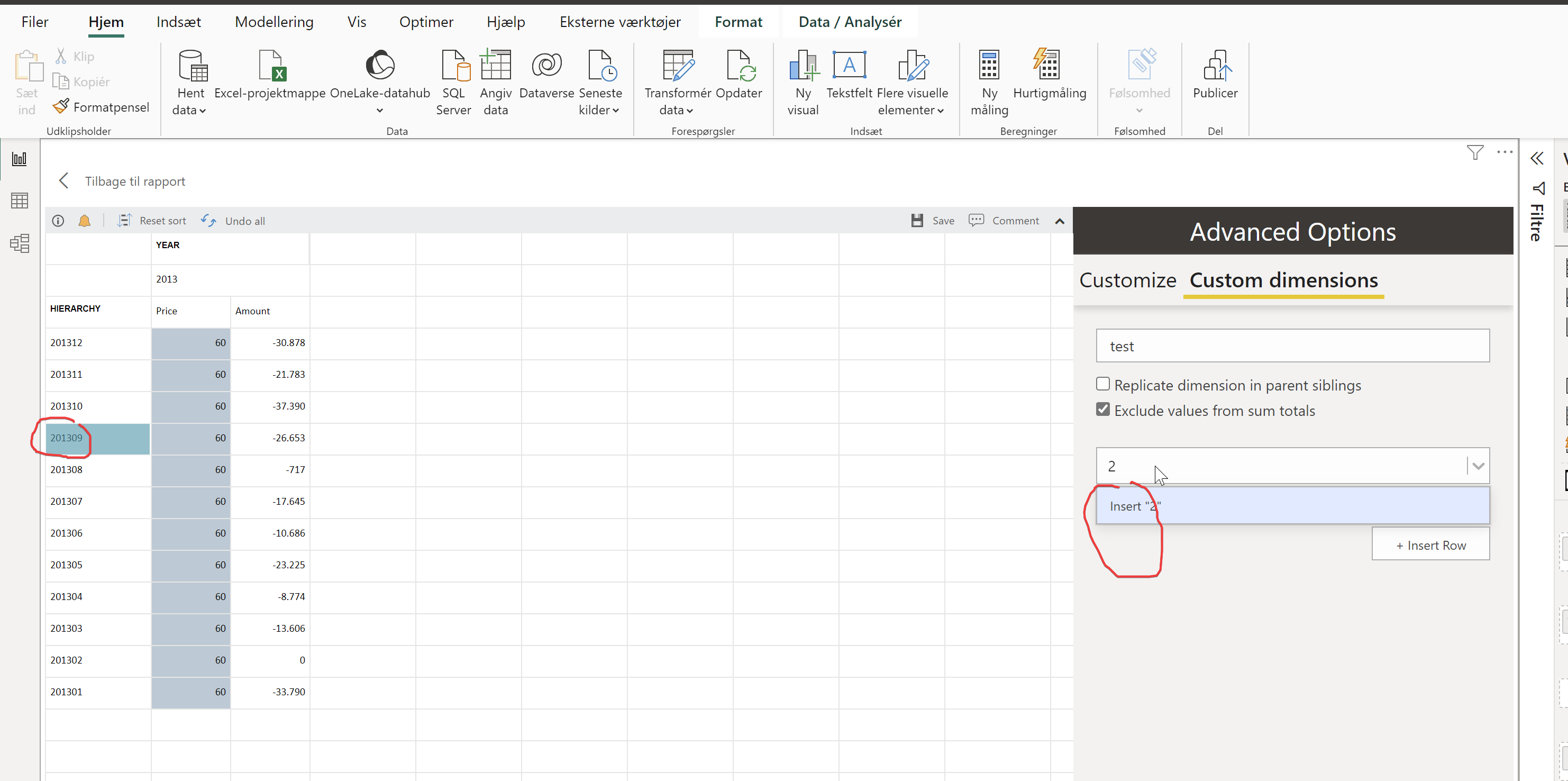1568x781 pixels.
Task: Insert a Tekstfelt text box
Action: pyautogui.click(x=849, y=66)
